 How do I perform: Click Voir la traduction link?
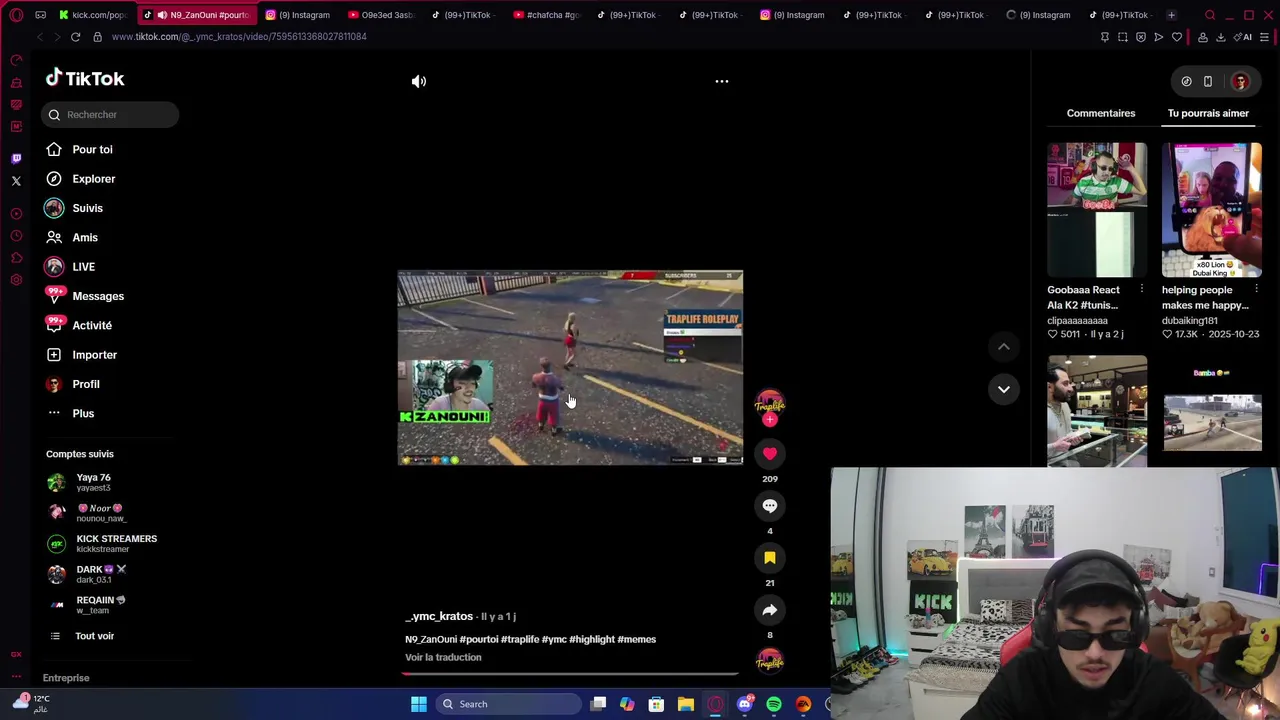443,657
